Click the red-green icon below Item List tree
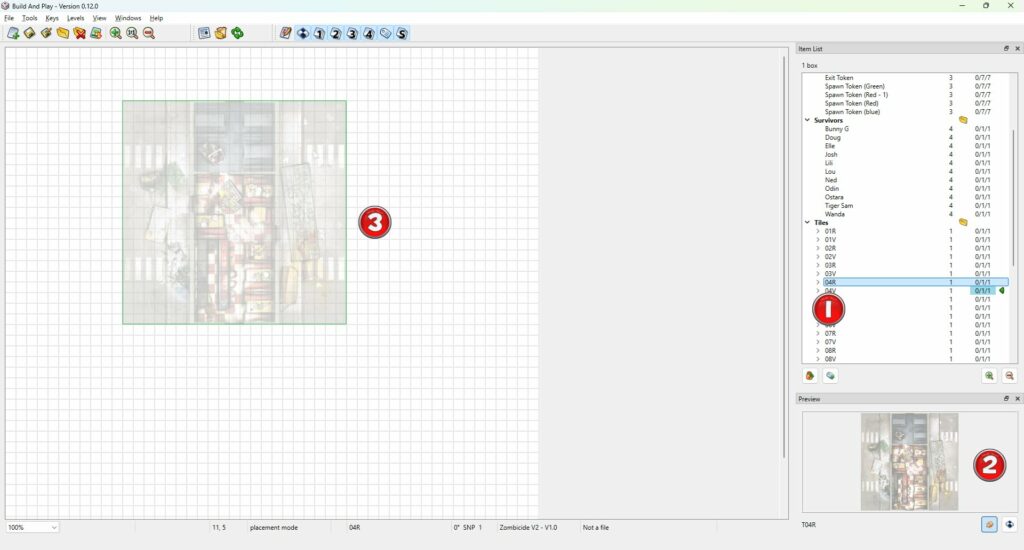Viewport: 1024px width, 550px height. pos(810,376)
